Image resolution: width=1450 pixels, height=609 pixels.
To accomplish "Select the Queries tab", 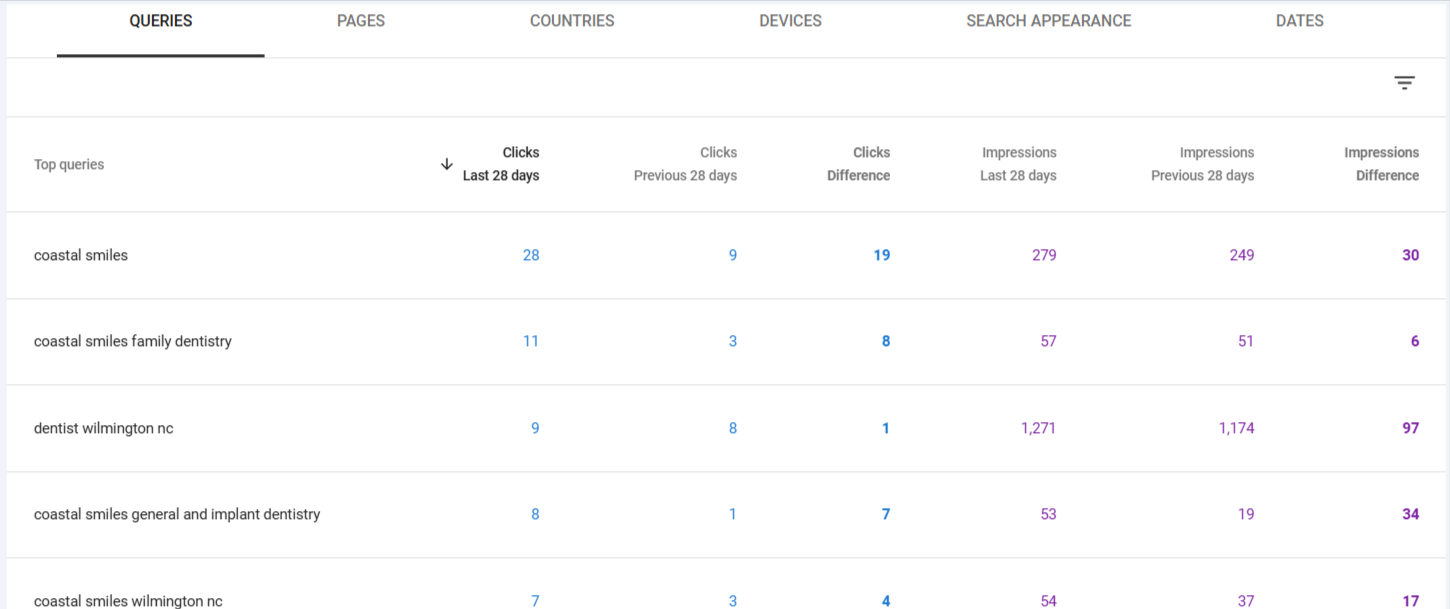I will 161,21.
